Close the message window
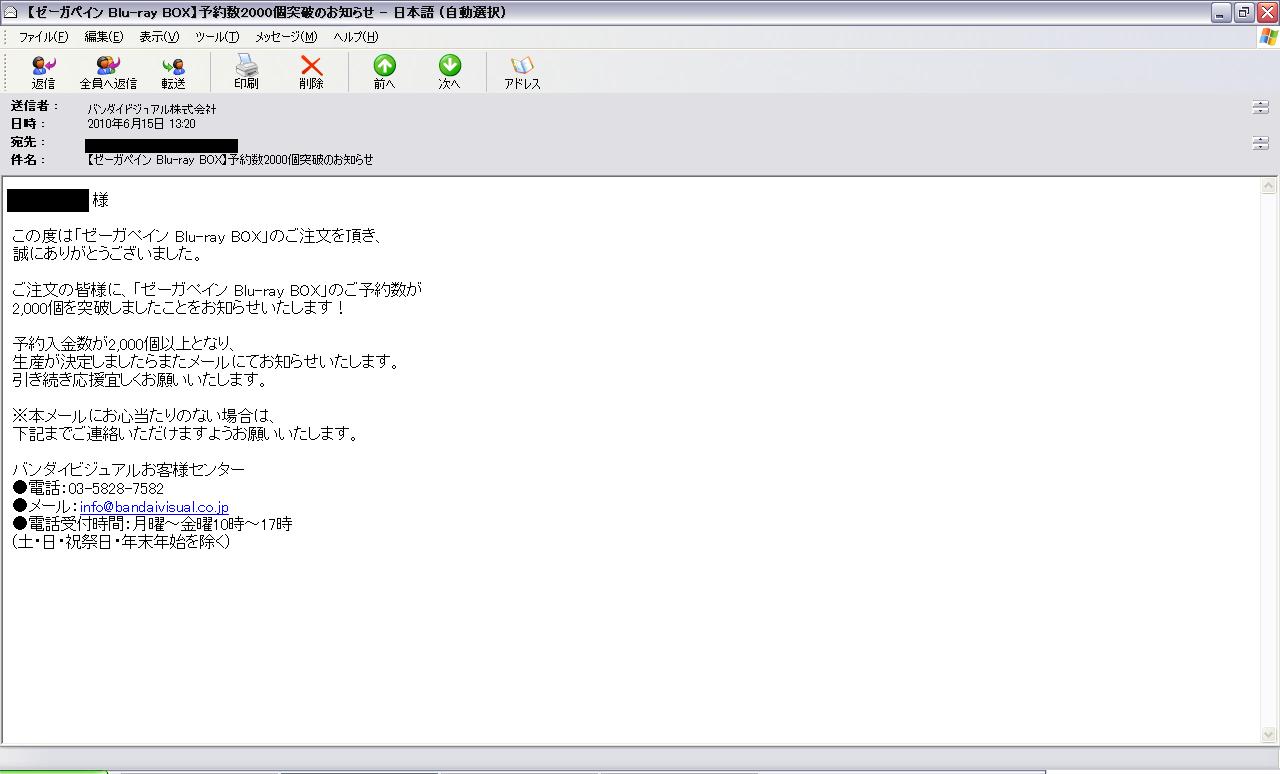 coord(1266,12)
